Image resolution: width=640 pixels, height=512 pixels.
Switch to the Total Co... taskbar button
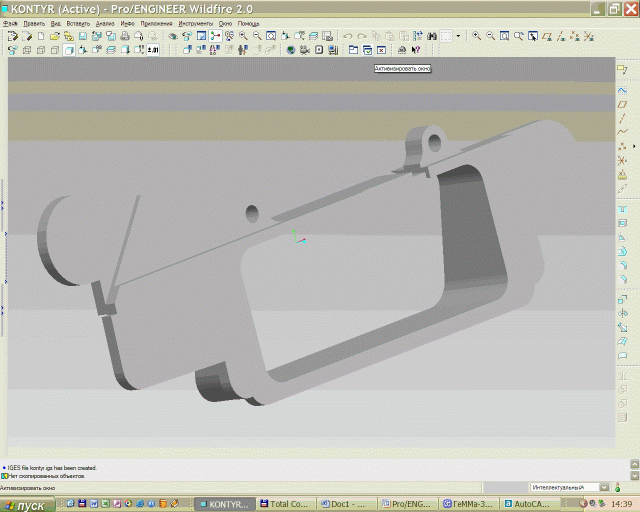coord(286,504)
